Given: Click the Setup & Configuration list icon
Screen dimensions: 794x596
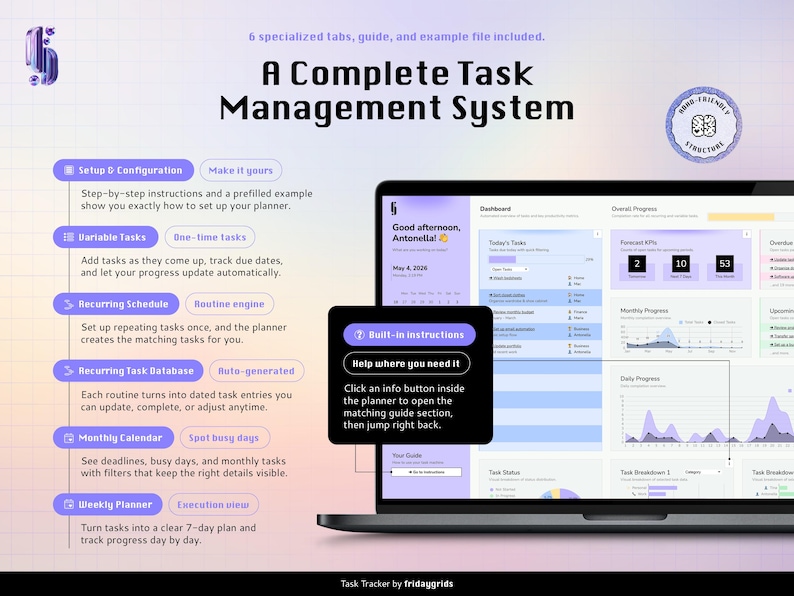Looking at the screenshot, I should coord(69,170).
